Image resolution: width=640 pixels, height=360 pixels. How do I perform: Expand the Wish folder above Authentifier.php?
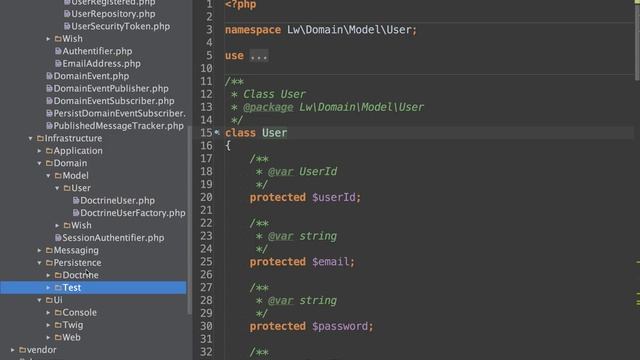tap(48, 39)
